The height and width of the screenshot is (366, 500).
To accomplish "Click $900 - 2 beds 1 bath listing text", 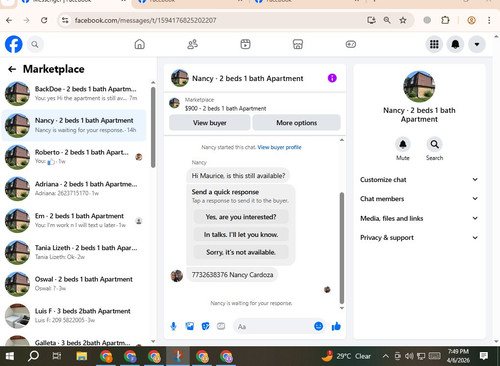I will point(226,109).
